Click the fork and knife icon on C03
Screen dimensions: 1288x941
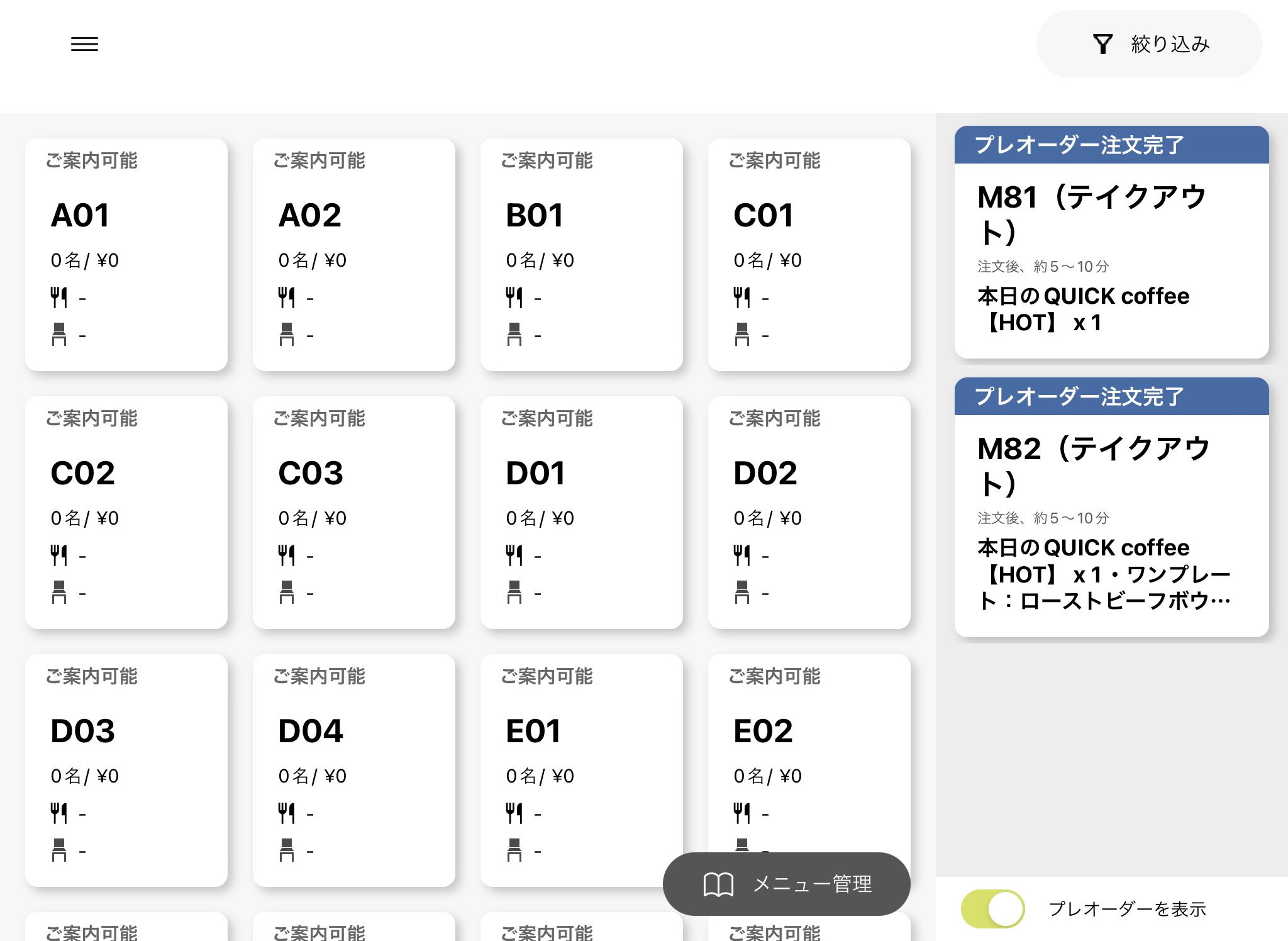coord(286,555)
